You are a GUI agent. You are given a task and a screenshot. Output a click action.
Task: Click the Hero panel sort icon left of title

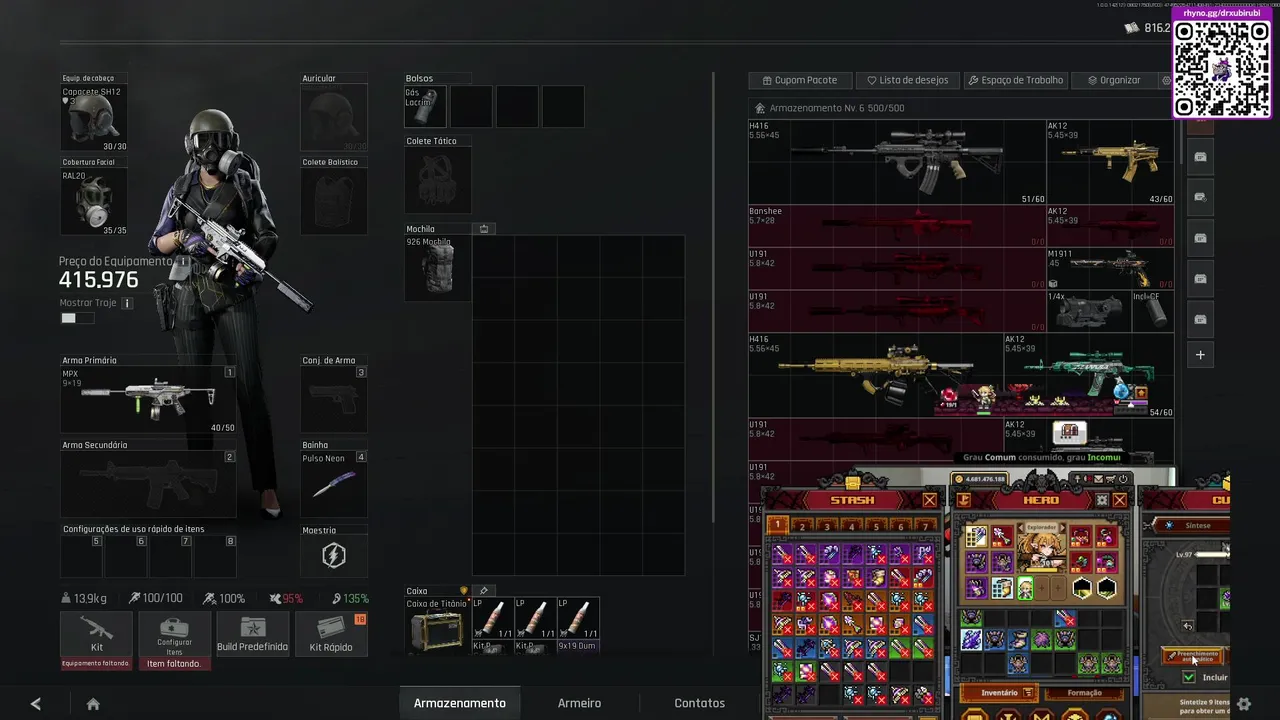pos(964,500)
